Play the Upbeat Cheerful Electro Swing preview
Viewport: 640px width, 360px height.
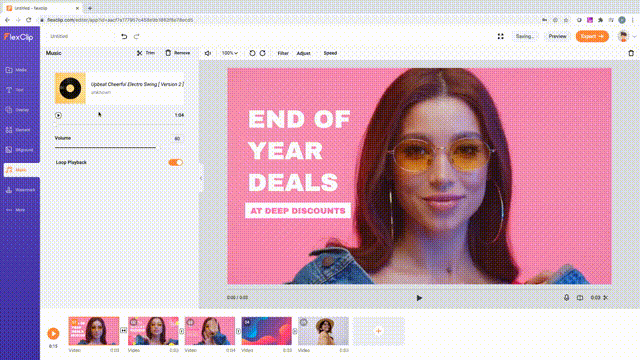coord(58,116)
